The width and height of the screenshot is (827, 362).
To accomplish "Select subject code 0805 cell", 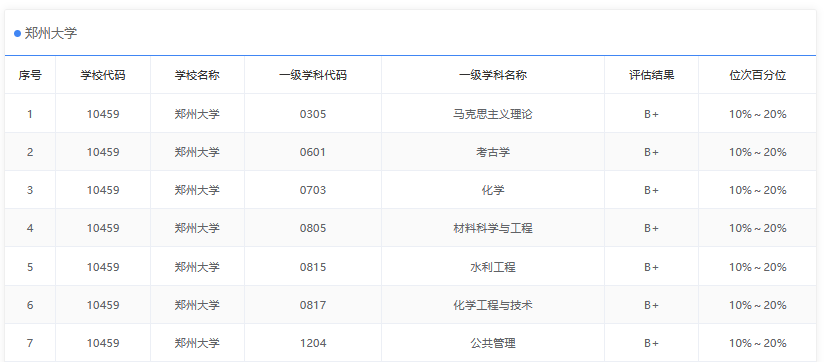I will coord(313,228).
